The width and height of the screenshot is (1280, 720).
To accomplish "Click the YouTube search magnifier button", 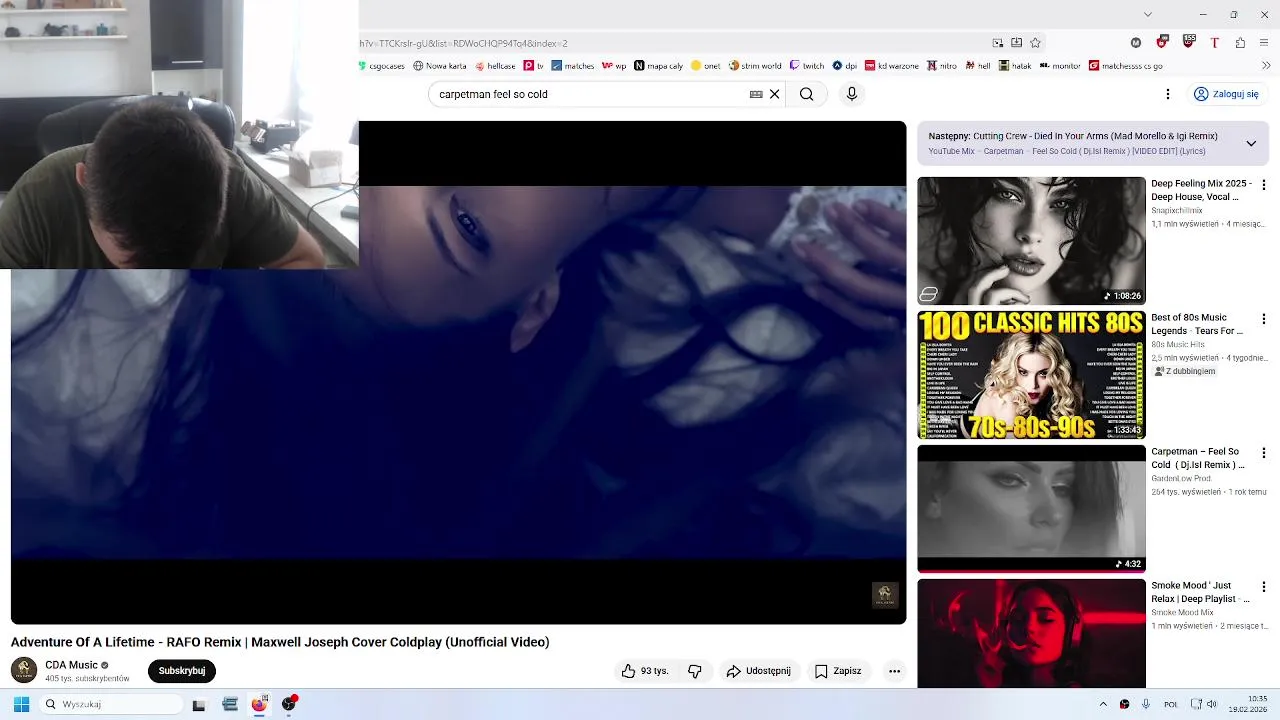I will coord(806,94).
